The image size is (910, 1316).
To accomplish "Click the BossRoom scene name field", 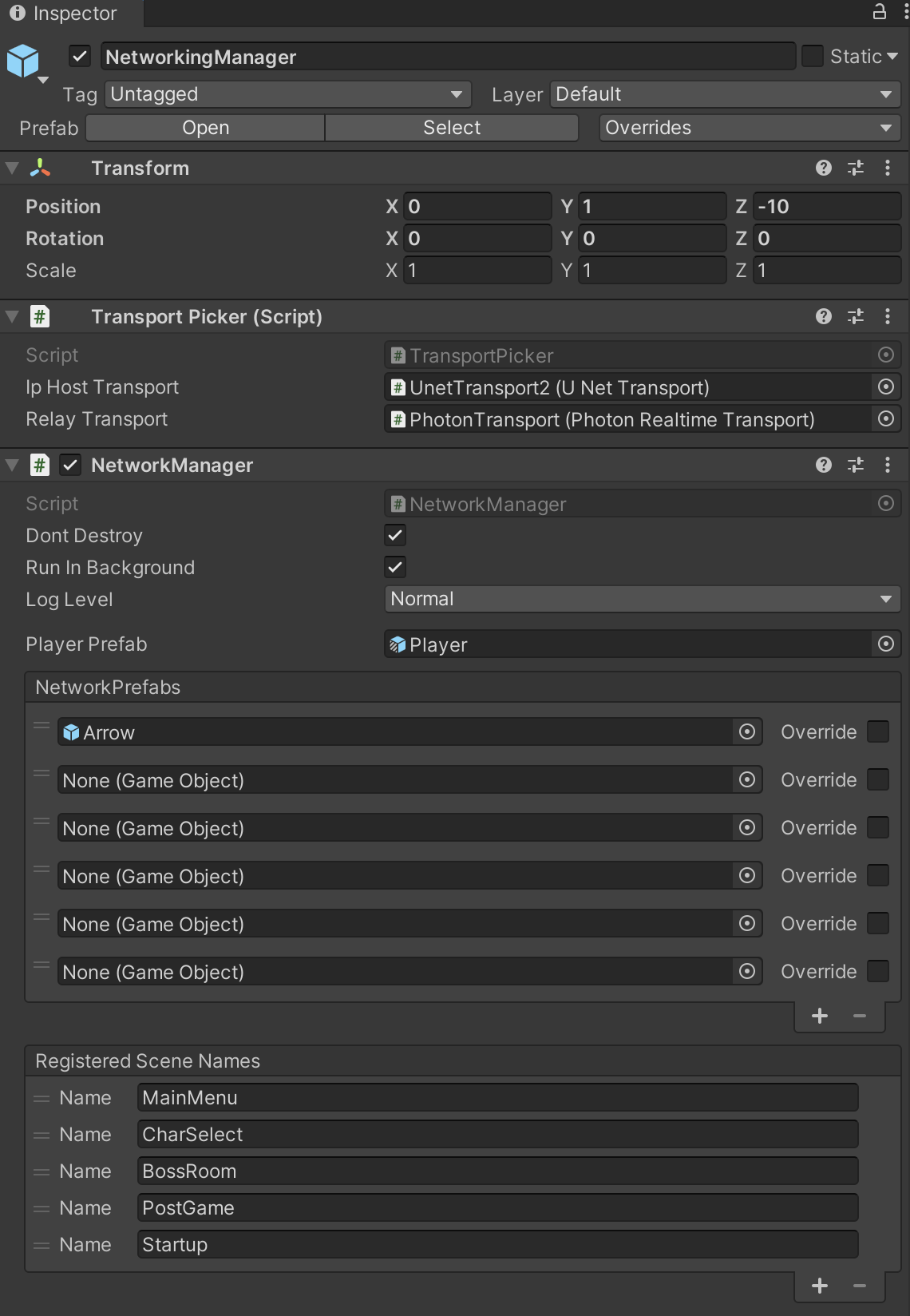I will [x=498, y=1171].
